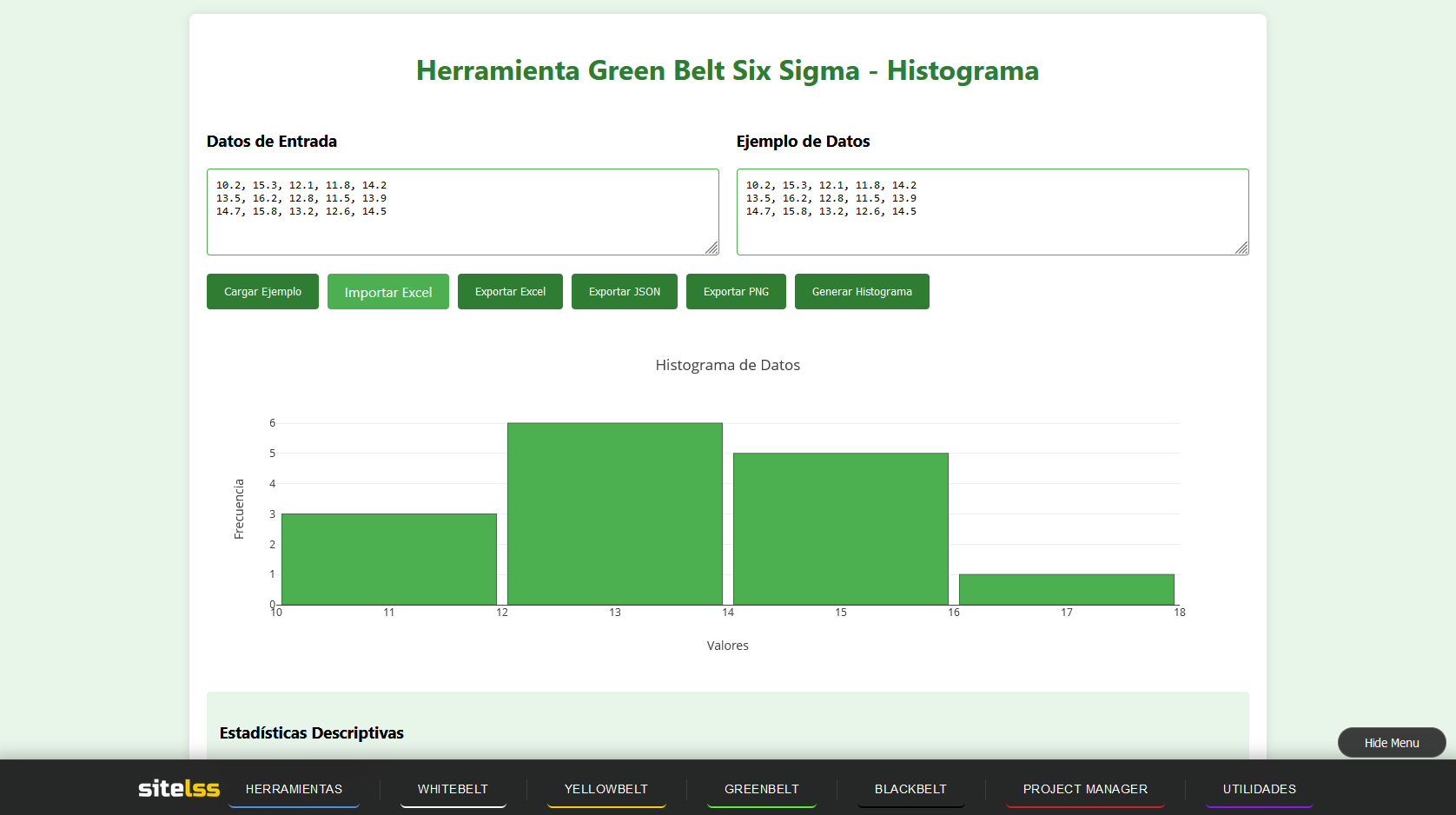This screenshot has height=815, width=1456.
Task: Select YELLOWBELT in navigation bar
Action: click(606, 789)
